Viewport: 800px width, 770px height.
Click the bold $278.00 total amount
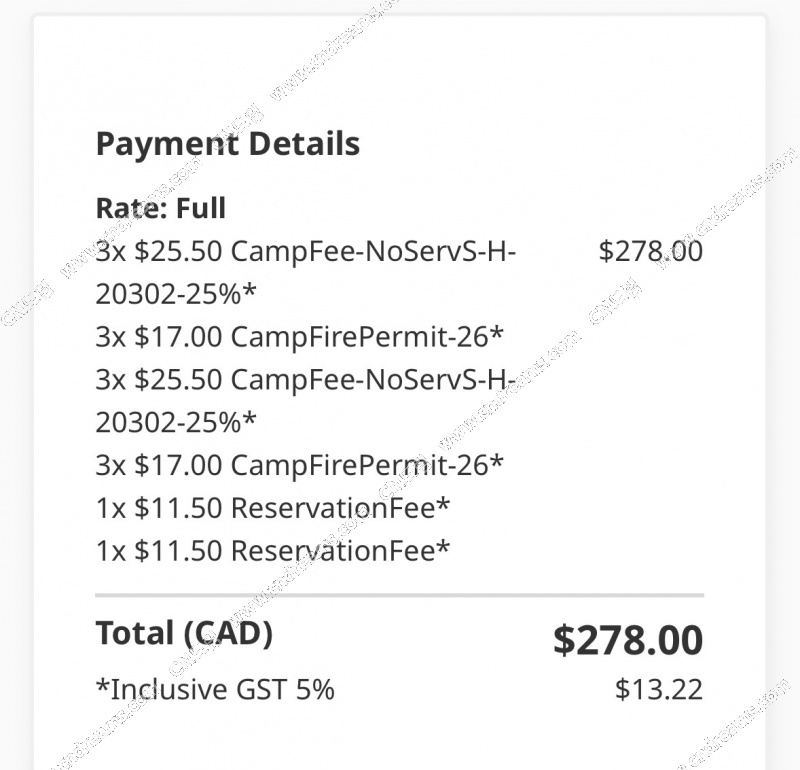tap(628, 639)
